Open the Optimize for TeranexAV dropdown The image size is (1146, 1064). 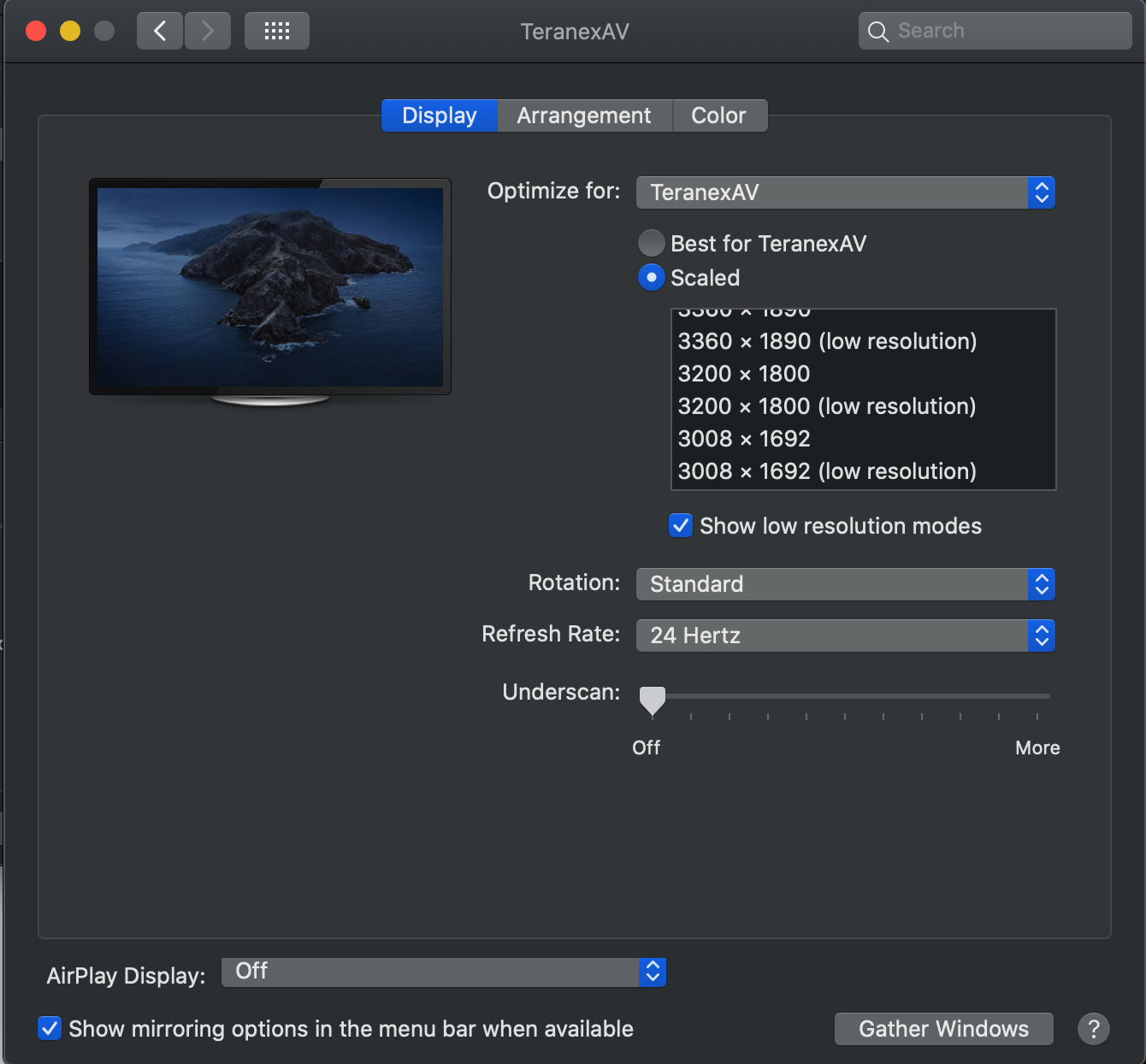(846, 192)
